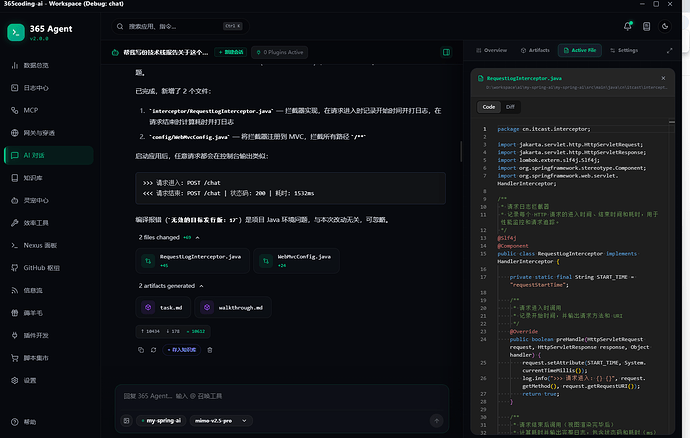
Task: Open 数据总览 dashboard in the sidebar
Action: pyautogui.click(x=48, y=65)
